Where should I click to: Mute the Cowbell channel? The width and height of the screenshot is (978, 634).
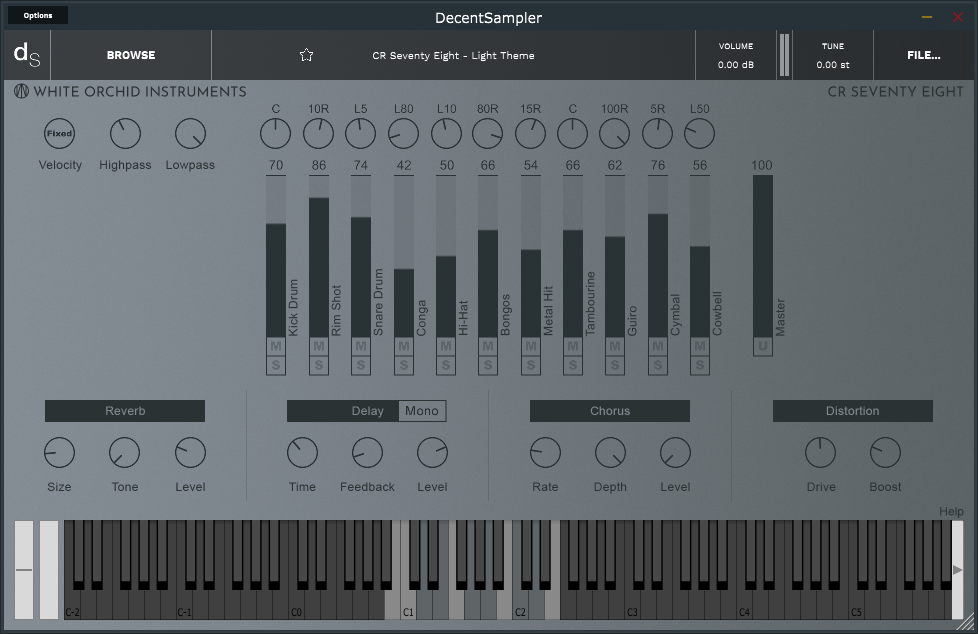pyautogui.click(x=700, y=346)
